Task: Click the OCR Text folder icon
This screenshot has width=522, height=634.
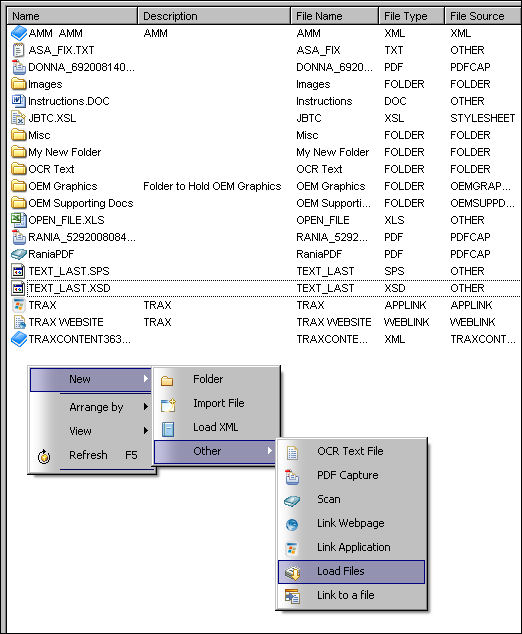Action: point(19,169)
